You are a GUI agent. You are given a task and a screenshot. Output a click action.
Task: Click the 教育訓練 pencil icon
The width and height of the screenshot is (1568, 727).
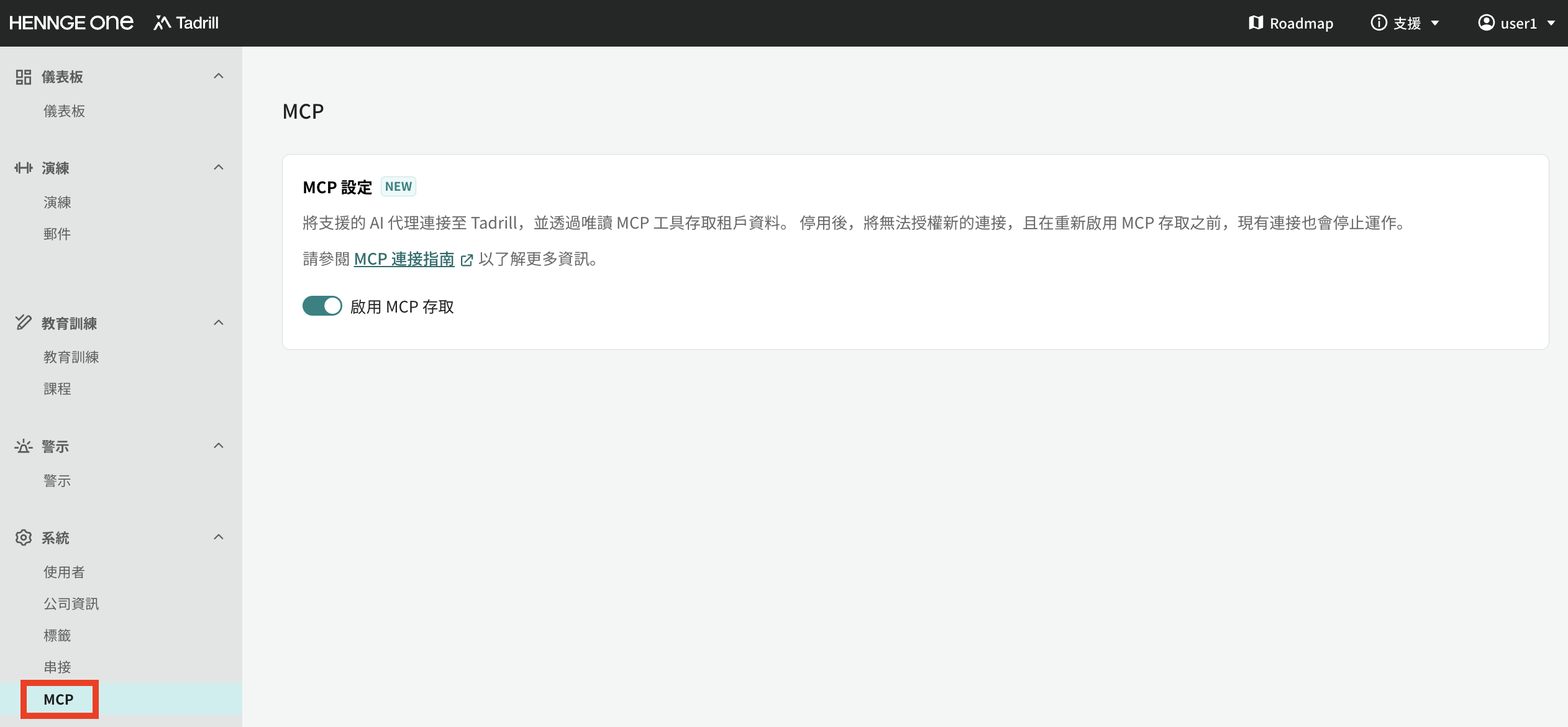[24, 322]
